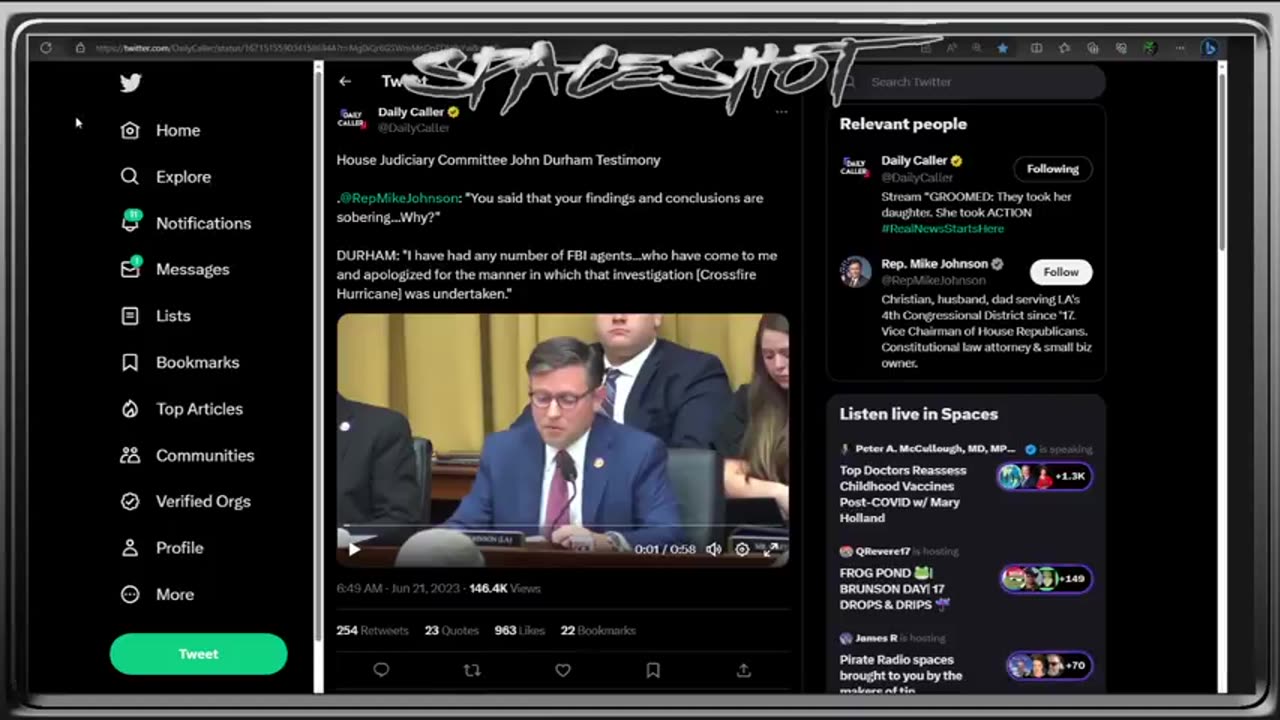Click the Twitter bird logo
This screenshot has width=1280, height=720.
(x=130, y=83)
